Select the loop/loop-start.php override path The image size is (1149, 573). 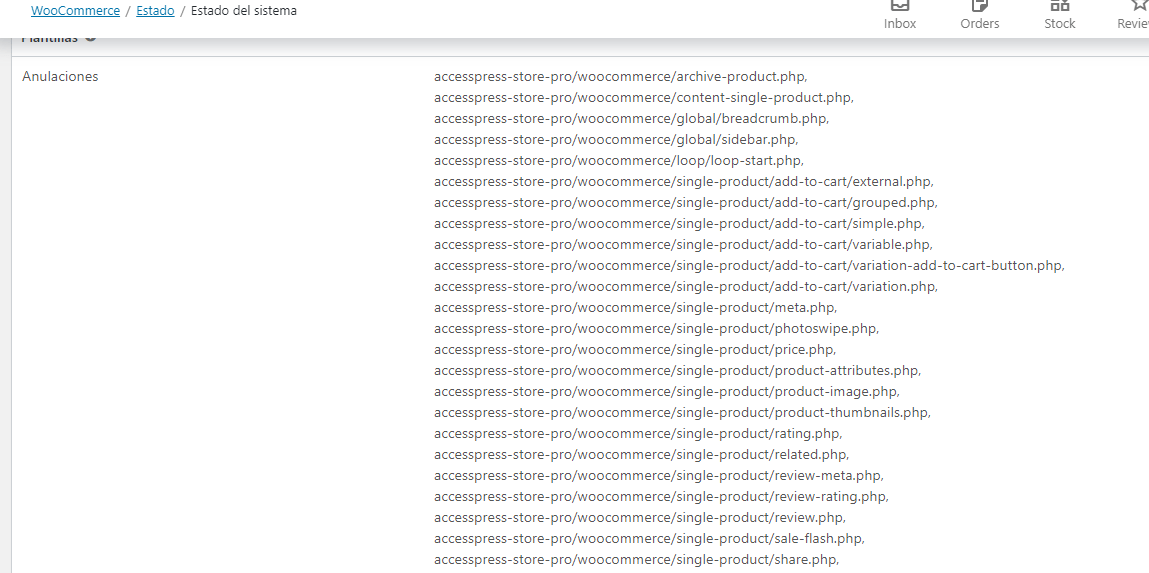point(619,160)
